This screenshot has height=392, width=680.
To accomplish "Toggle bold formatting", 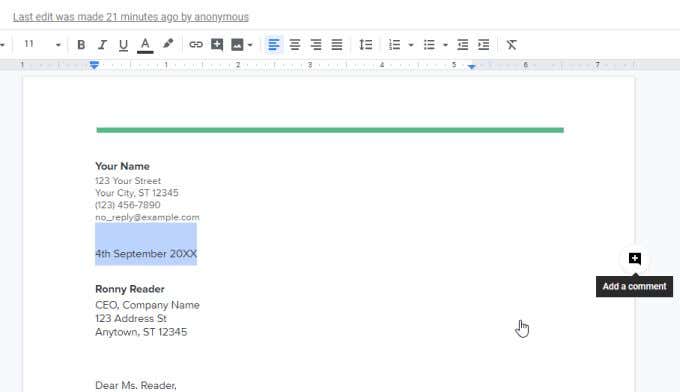I will point(81,45).
